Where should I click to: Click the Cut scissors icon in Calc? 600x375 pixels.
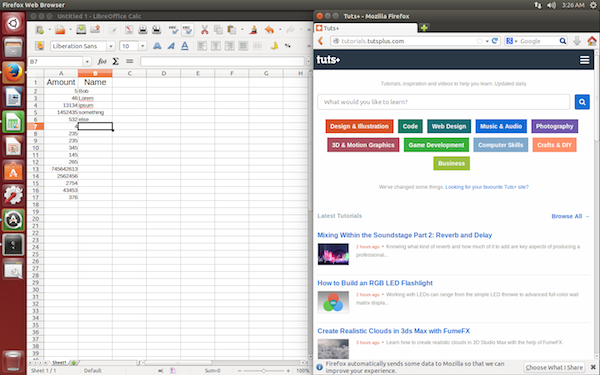(205, 29)
